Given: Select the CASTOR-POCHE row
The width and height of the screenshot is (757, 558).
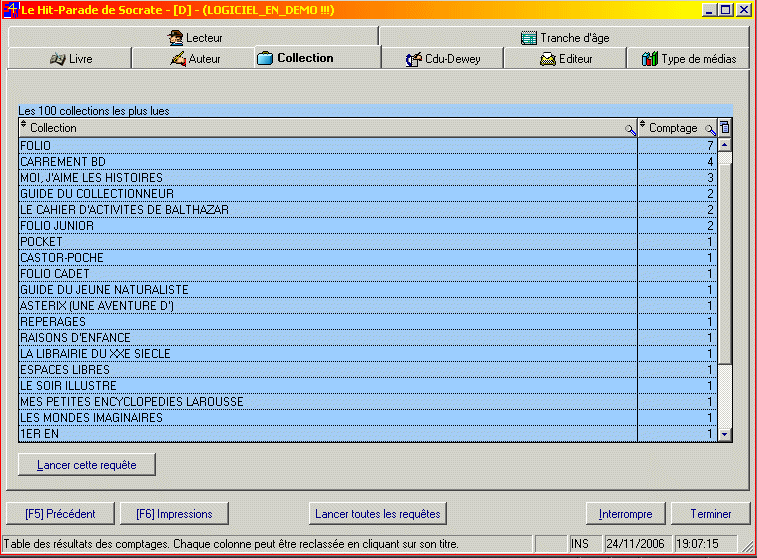Looking at the screenshot, I should (367, 257).
